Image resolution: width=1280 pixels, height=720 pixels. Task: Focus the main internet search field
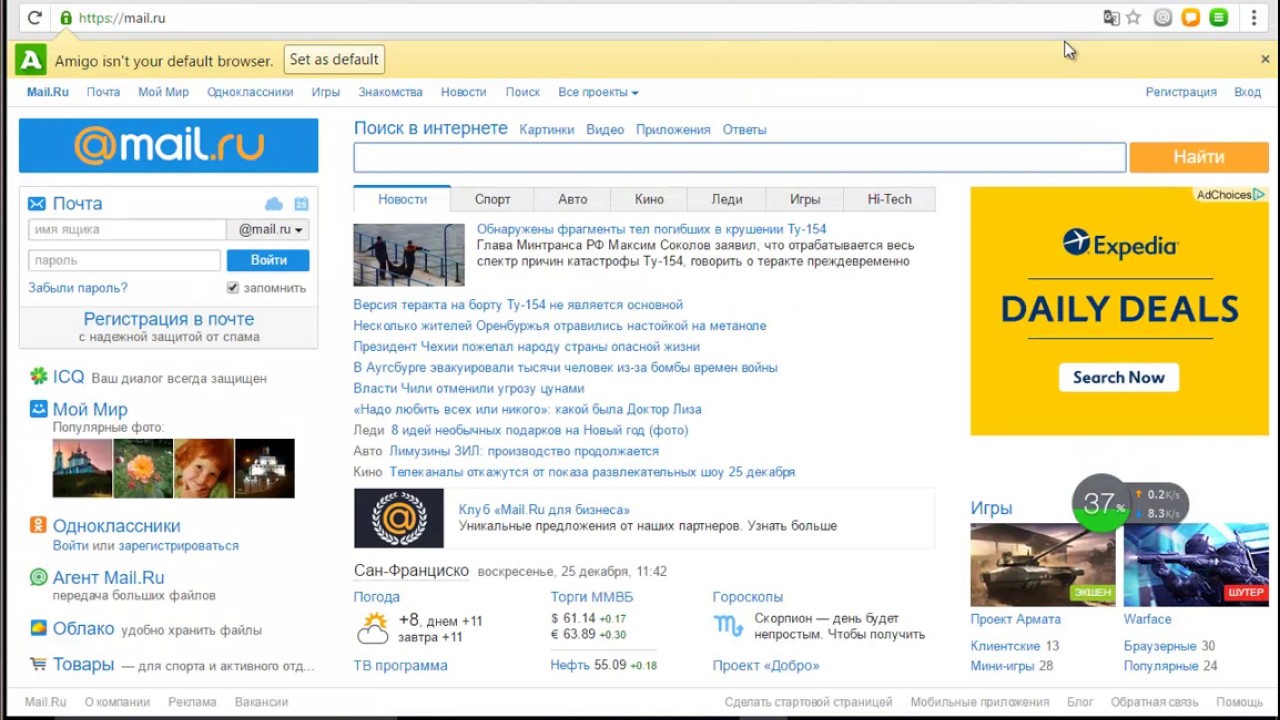[x=740, y=157]
